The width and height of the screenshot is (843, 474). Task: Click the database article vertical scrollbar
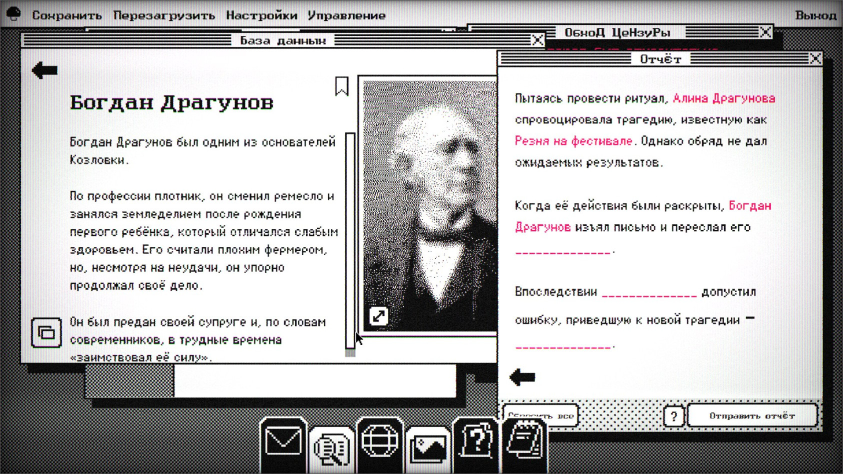click(350, 240)
